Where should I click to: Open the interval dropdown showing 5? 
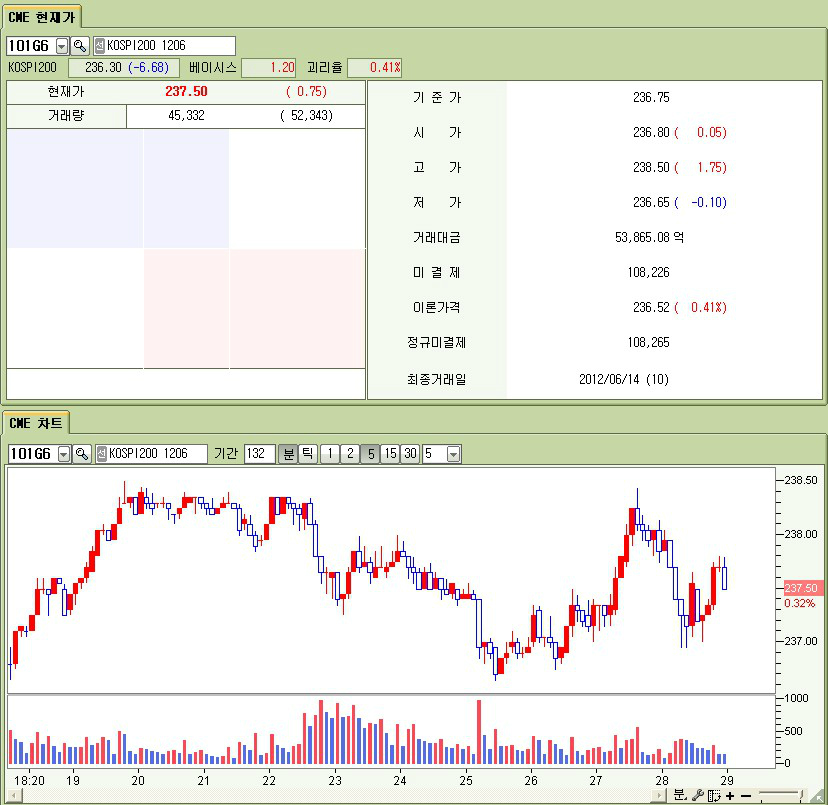453,454
